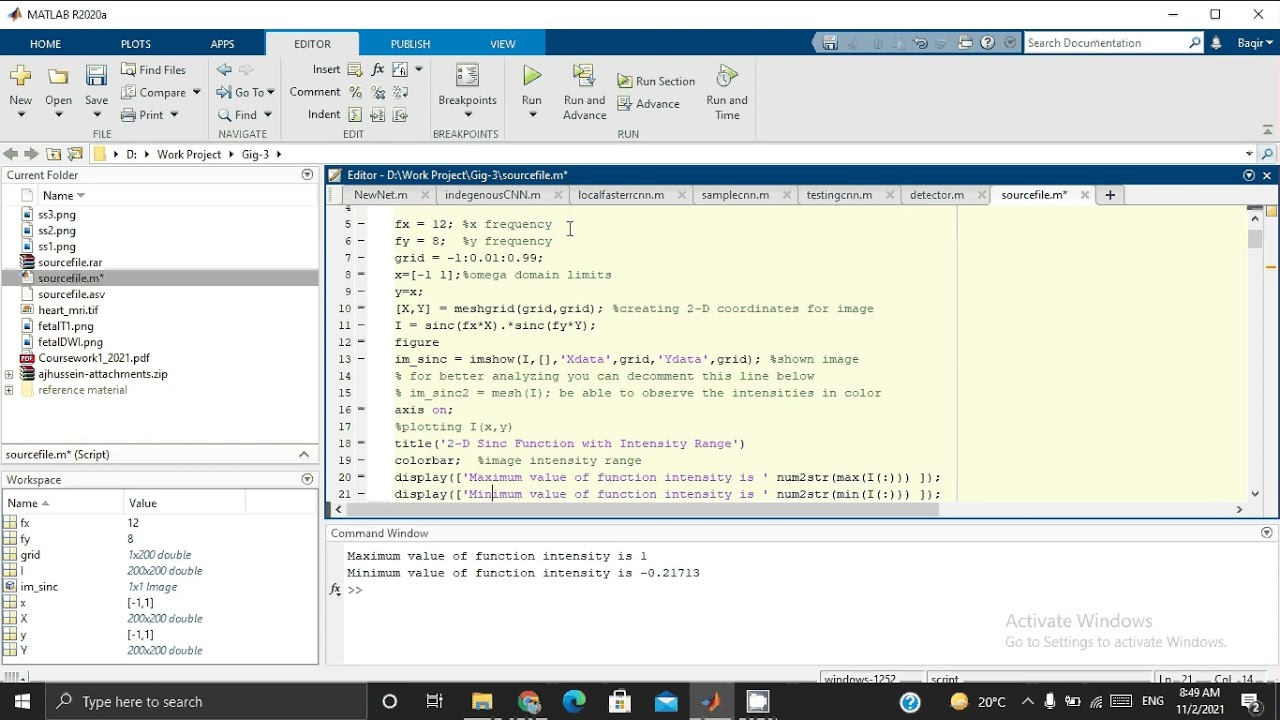Click the editor vertical scrollbar
1280x720 pixels.
point(1255,240)
